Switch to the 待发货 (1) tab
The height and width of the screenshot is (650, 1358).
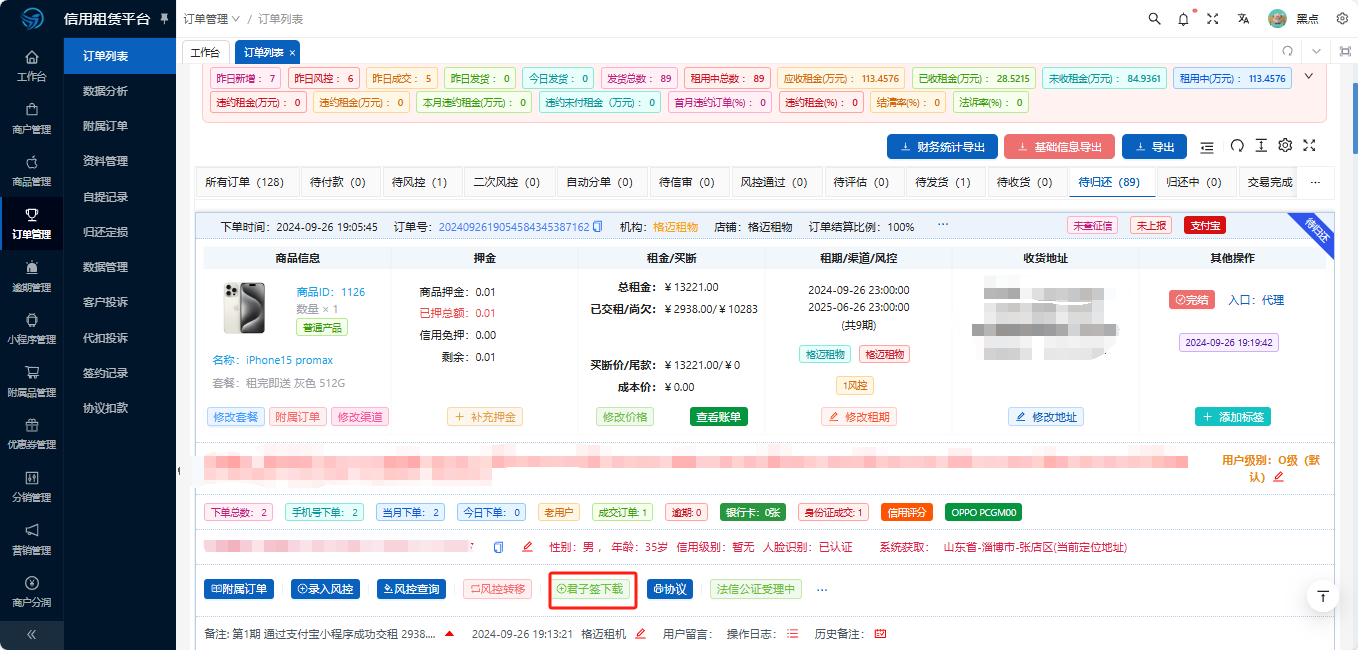pos(942,183)
